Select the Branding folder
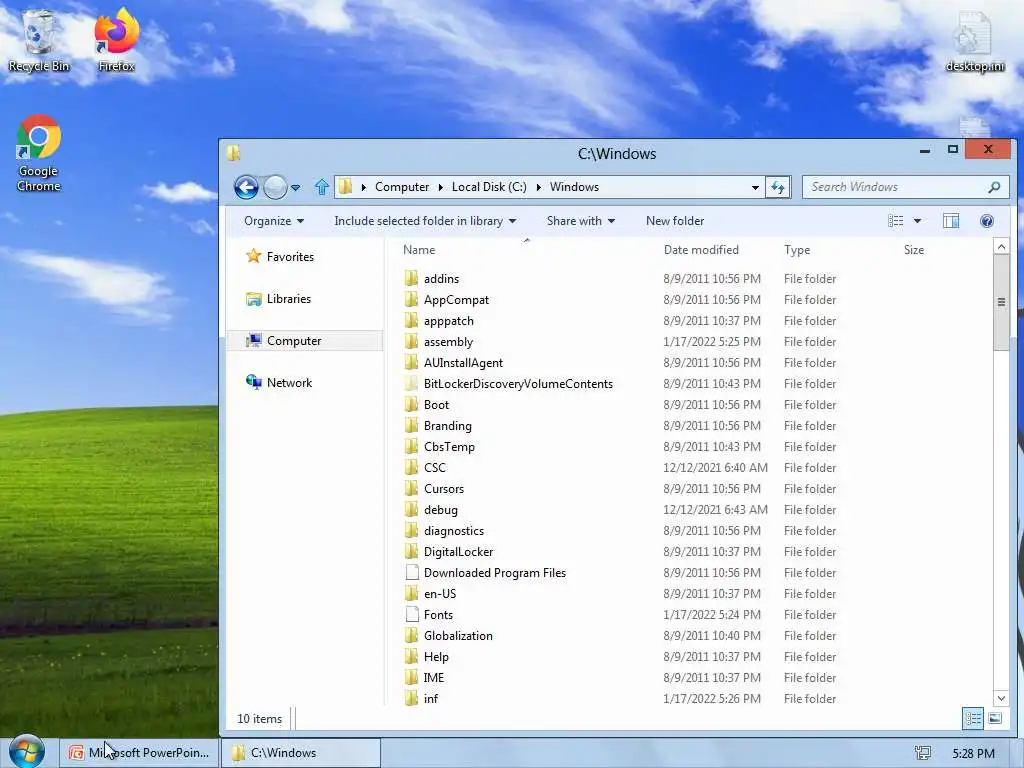Screen dimensions: 1024x768 [x=447, y=426]
